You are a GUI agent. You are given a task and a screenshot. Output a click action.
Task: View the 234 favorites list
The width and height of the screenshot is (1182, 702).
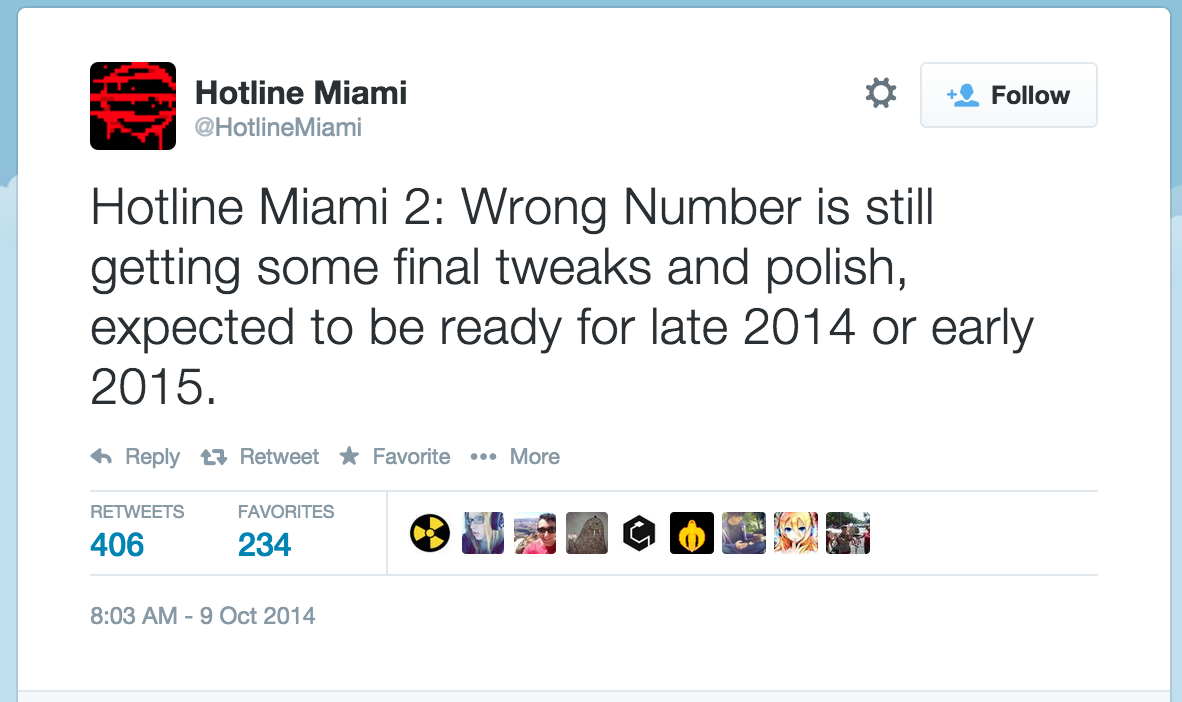tap(265, 545)
